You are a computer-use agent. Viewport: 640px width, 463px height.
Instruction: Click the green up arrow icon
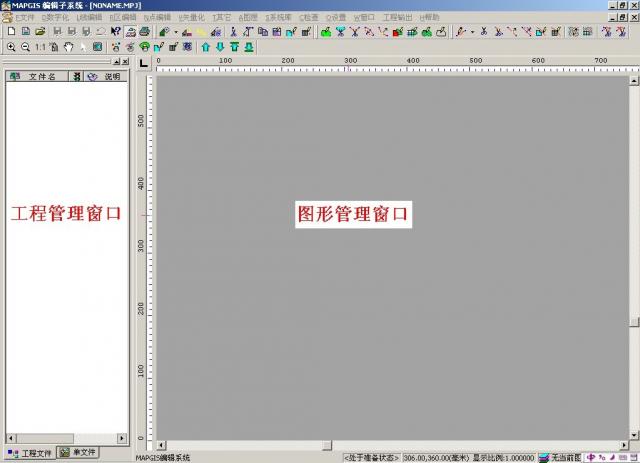click(x=206, y=47)
